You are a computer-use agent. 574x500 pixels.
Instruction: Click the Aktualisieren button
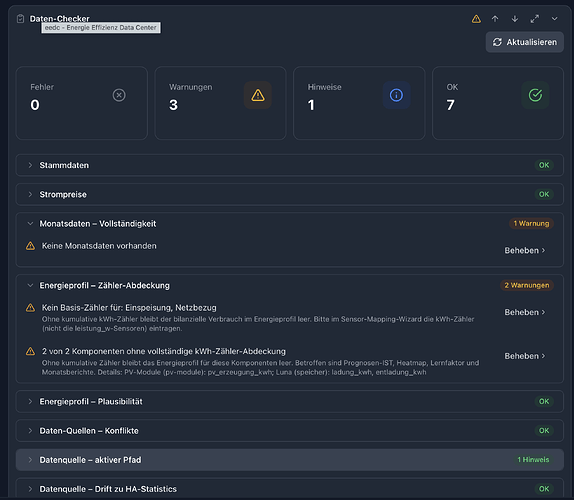[x=525, y=42]
